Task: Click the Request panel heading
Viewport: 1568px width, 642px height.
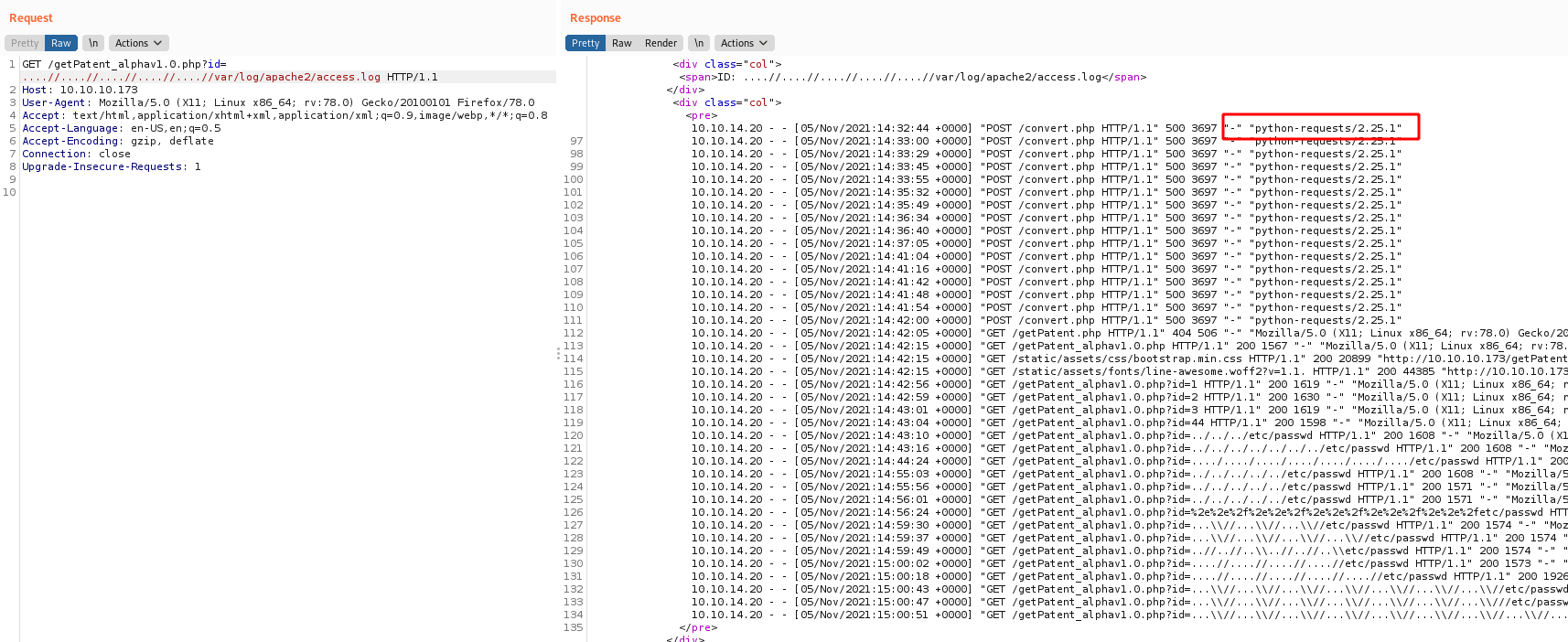Action: tap(31, 18)
